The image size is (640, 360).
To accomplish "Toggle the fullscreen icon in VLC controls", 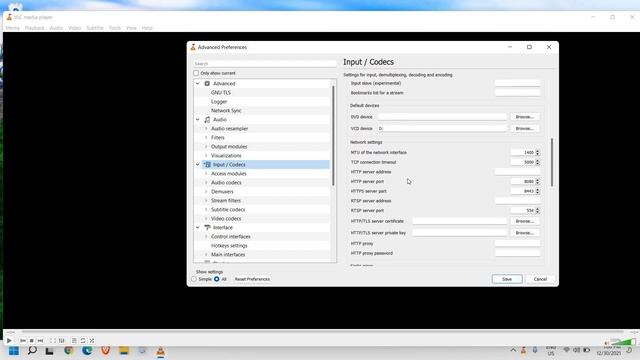I will 53,340.
